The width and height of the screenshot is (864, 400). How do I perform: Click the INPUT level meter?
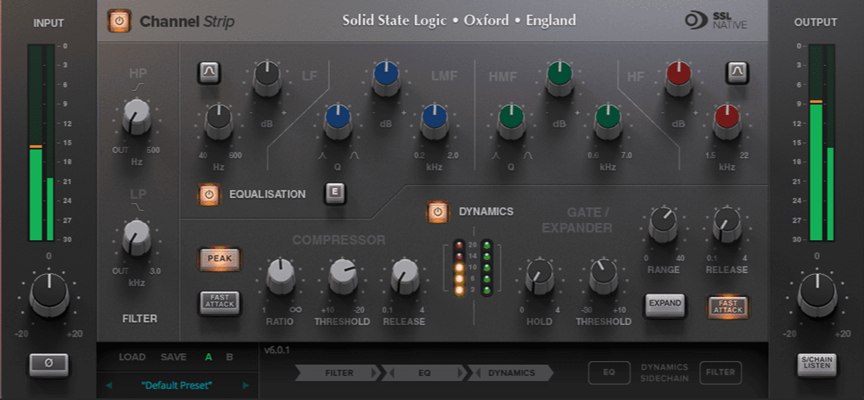tap(41, 143)
